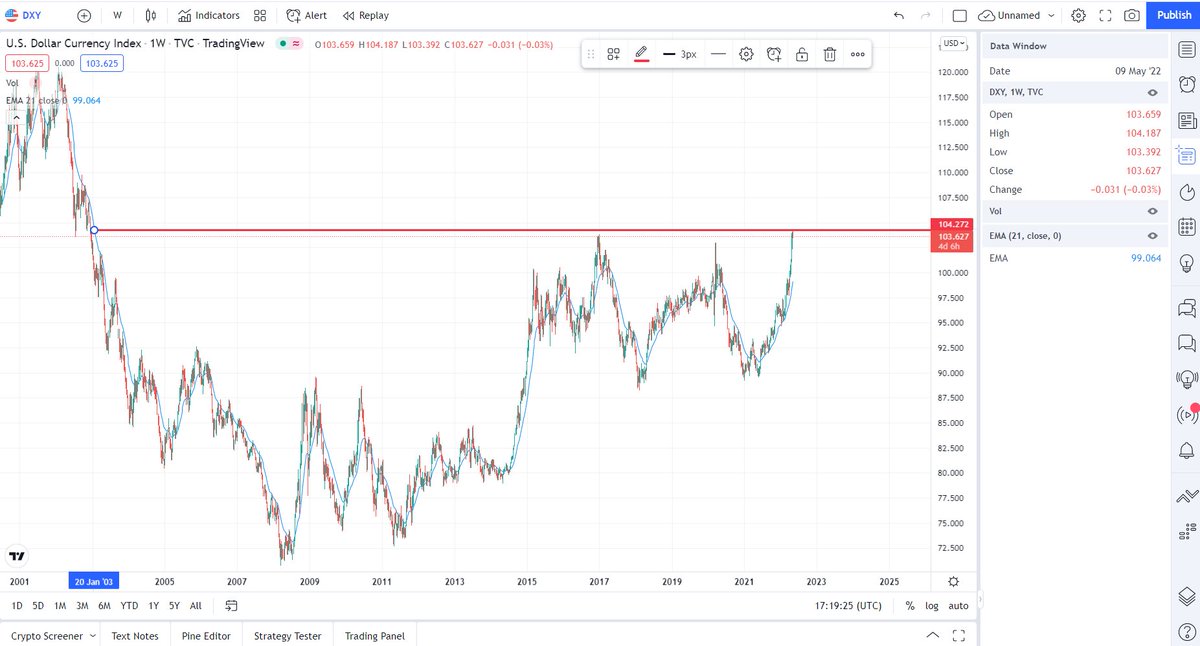Open News panel in right sidebar

(1186, 121)
